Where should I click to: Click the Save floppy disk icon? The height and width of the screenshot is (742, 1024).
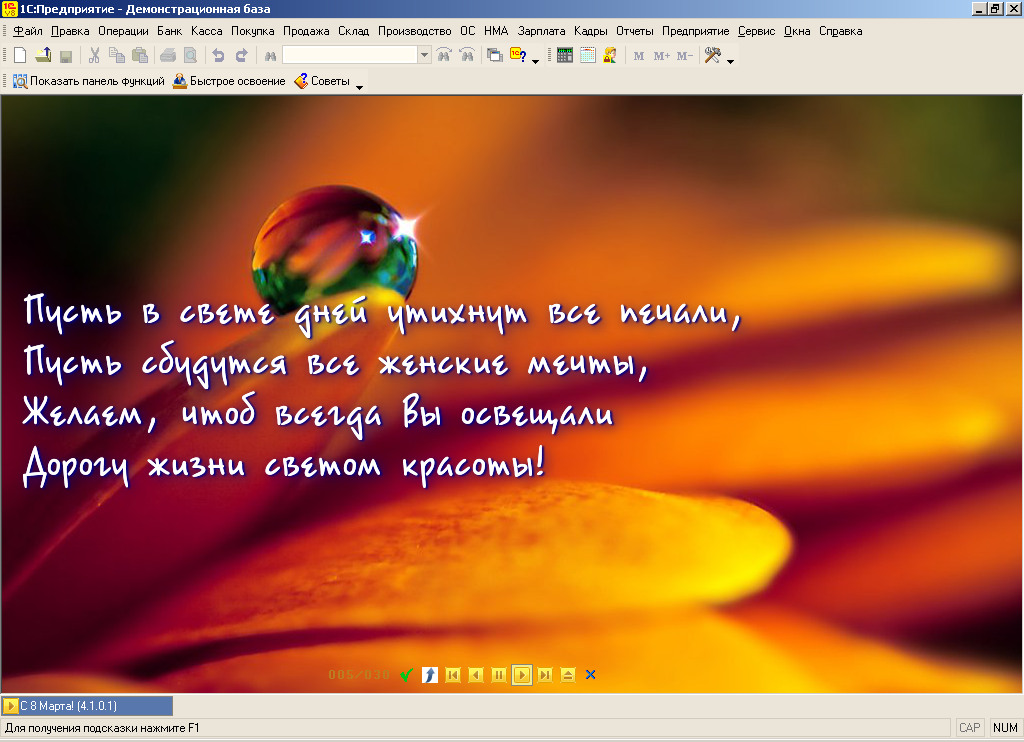tap(65, 56)
